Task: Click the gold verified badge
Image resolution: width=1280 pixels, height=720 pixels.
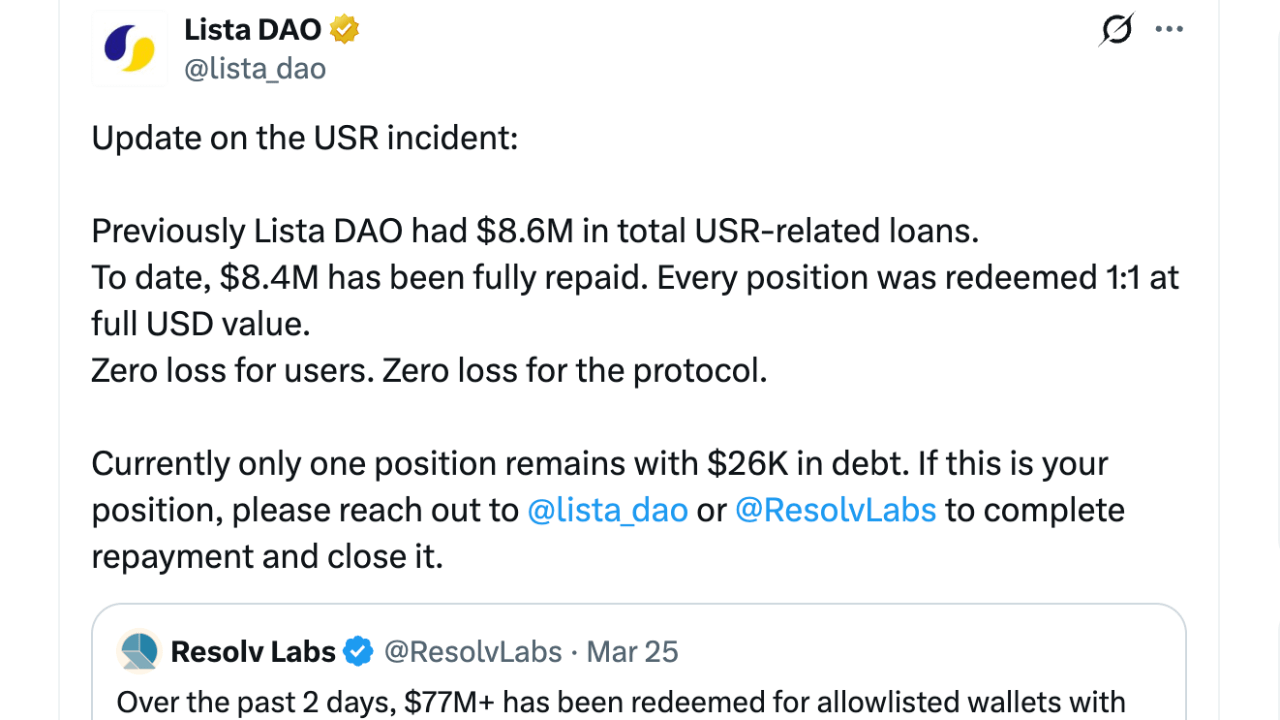Action: point(344,30)
